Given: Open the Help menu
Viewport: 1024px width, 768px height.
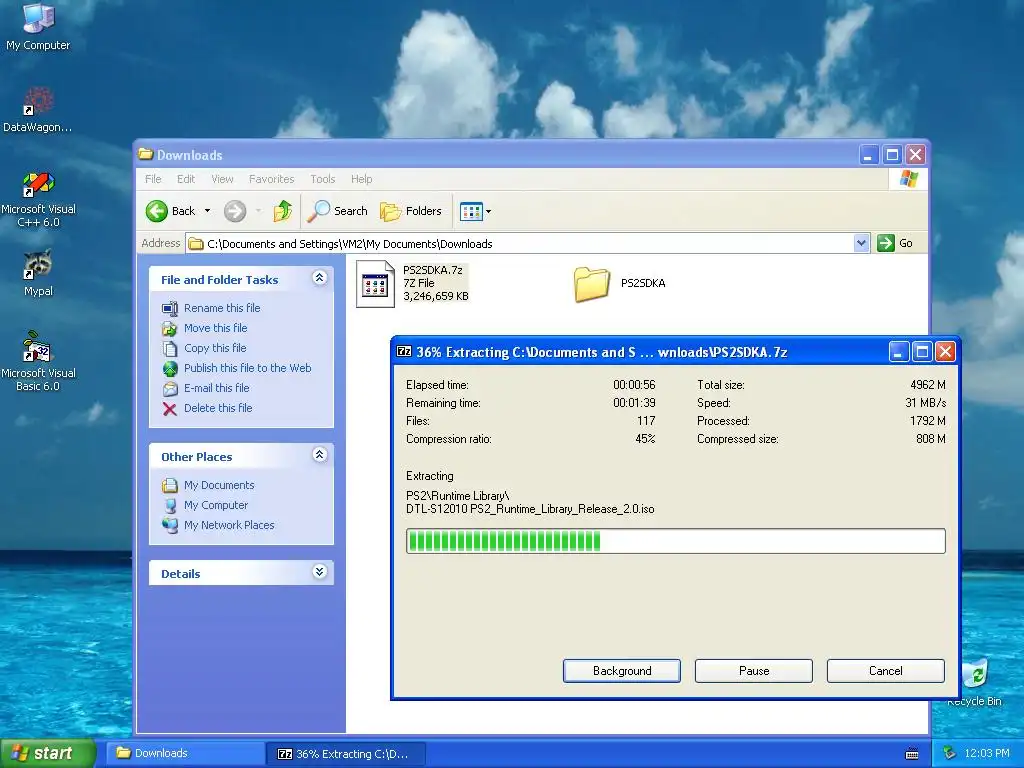Looking at the screenshot, I should click(x=361, y=179).
